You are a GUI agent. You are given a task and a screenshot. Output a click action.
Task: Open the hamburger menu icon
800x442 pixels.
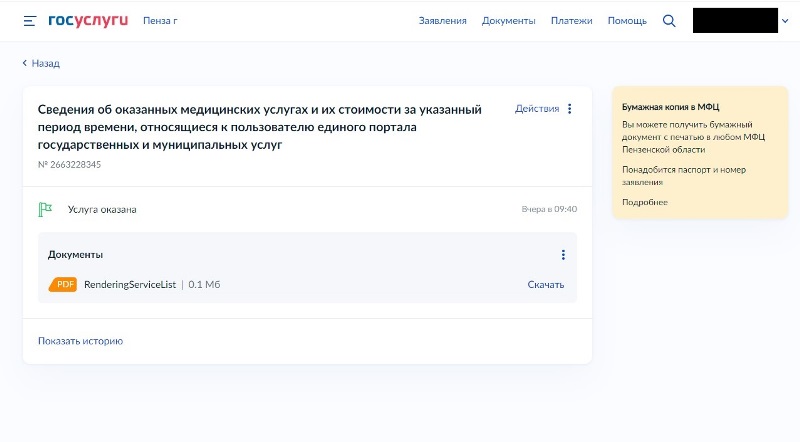30,21
